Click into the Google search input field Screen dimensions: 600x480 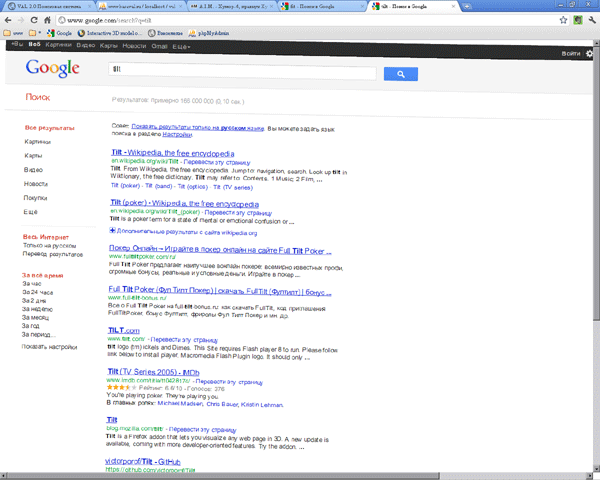point(242,70)
